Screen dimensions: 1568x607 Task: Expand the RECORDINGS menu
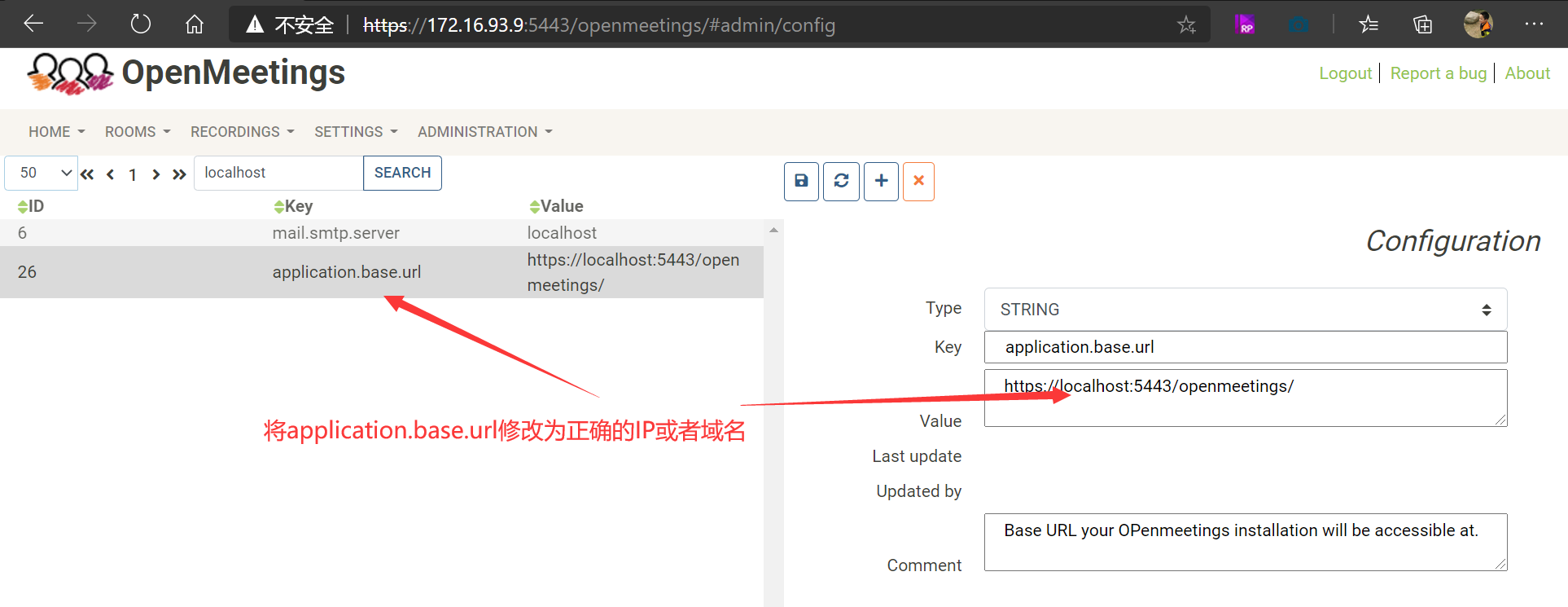pos(243,132)
